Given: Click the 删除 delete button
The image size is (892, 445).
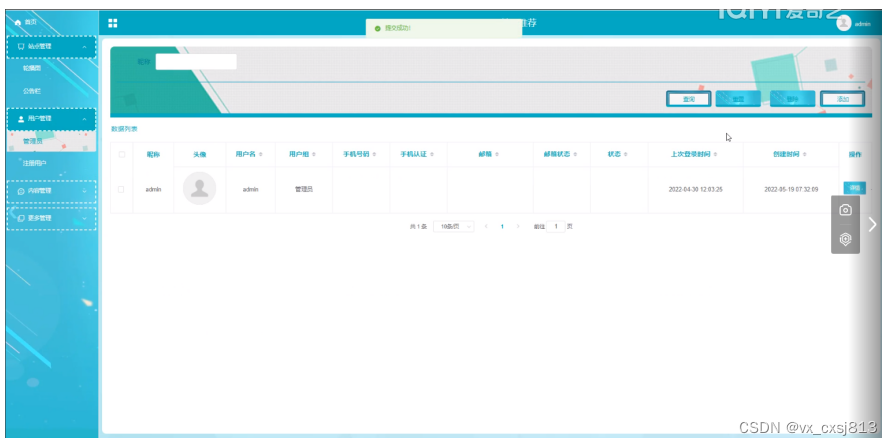Looking at the screenshot, I should pyautogui.click(x=792, y=99).
